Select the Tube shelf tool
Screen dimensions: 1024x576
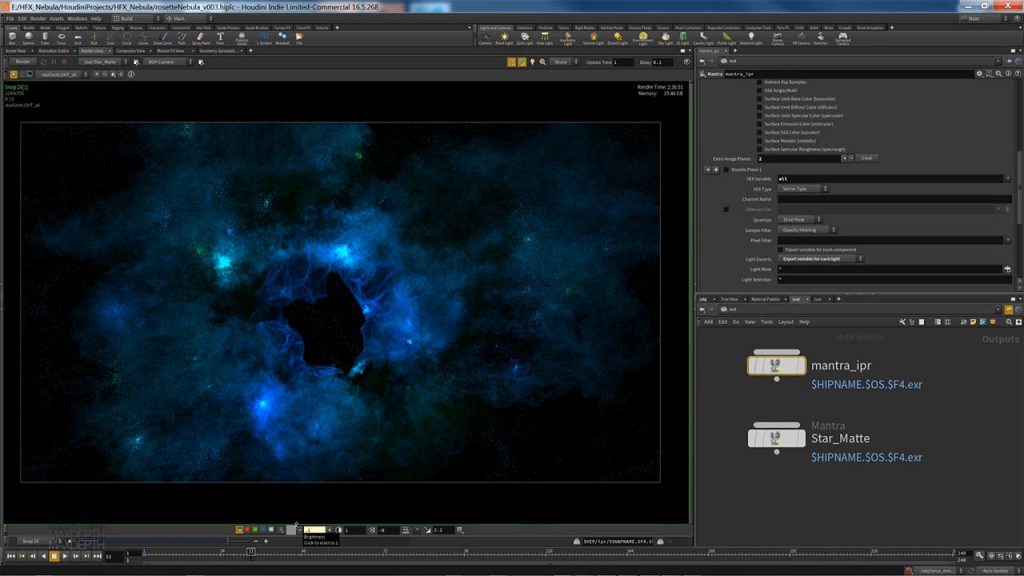44,39
